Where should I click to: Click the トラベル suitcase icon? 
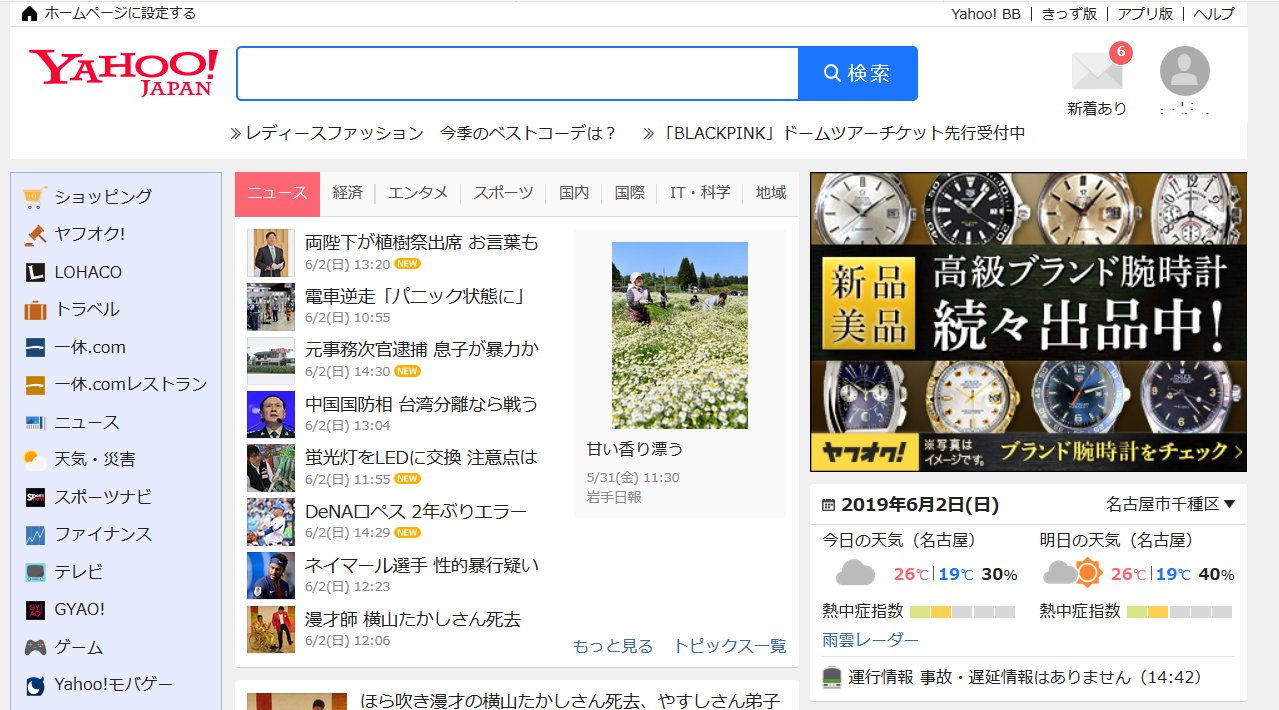point(35,309)
